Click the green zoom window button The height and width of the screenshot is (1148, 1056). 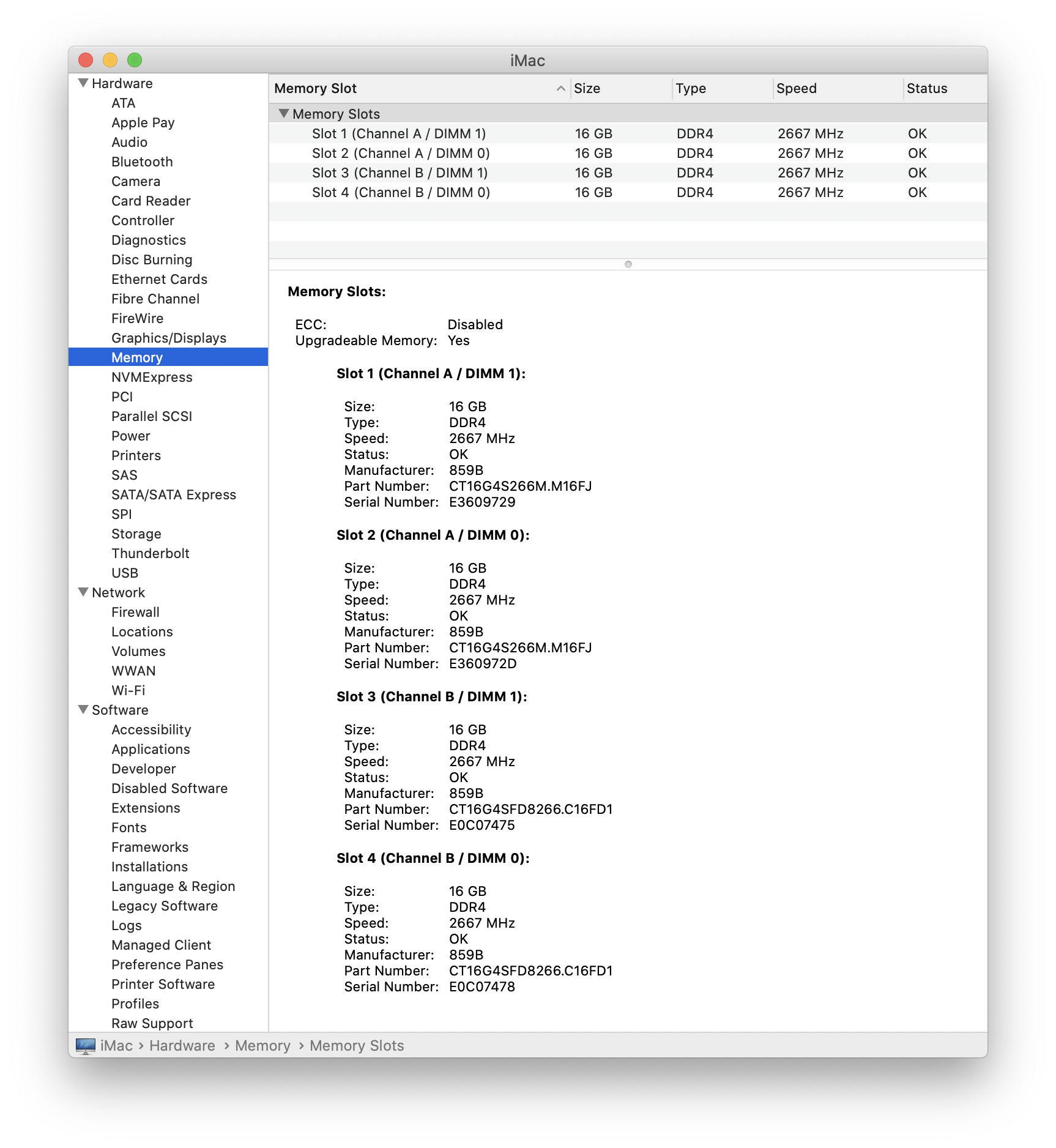coord(135,60)
